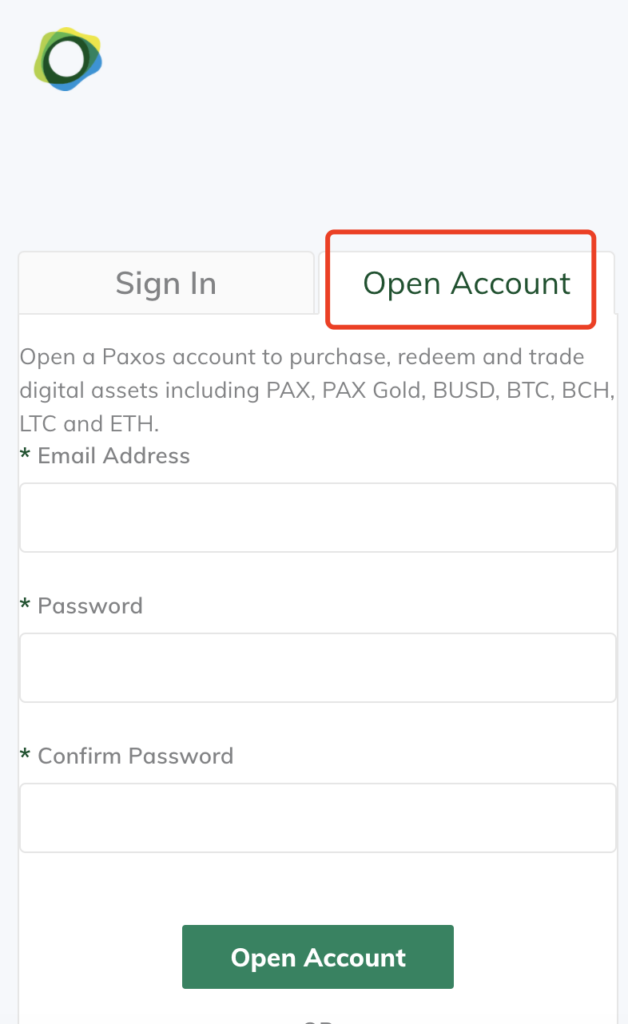Click the "Open a Paxos account" description line
The height and width of the screenshot is (1024, 628).
click(302, 357)
